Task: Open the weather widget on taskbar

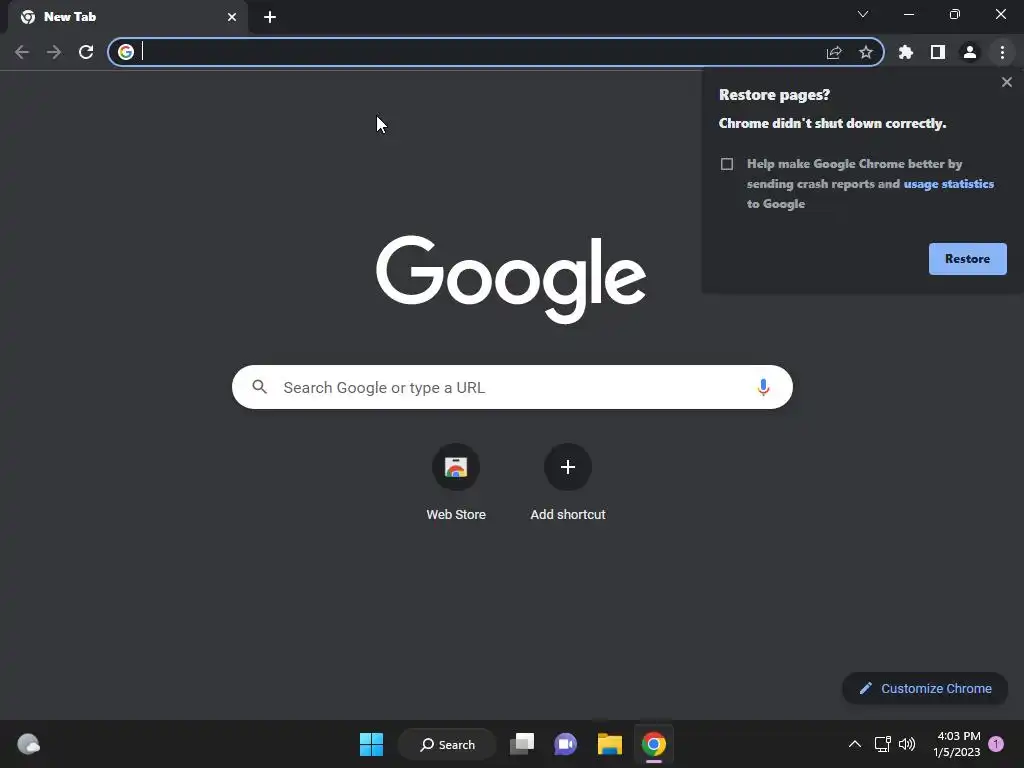Action: point(28,744)
